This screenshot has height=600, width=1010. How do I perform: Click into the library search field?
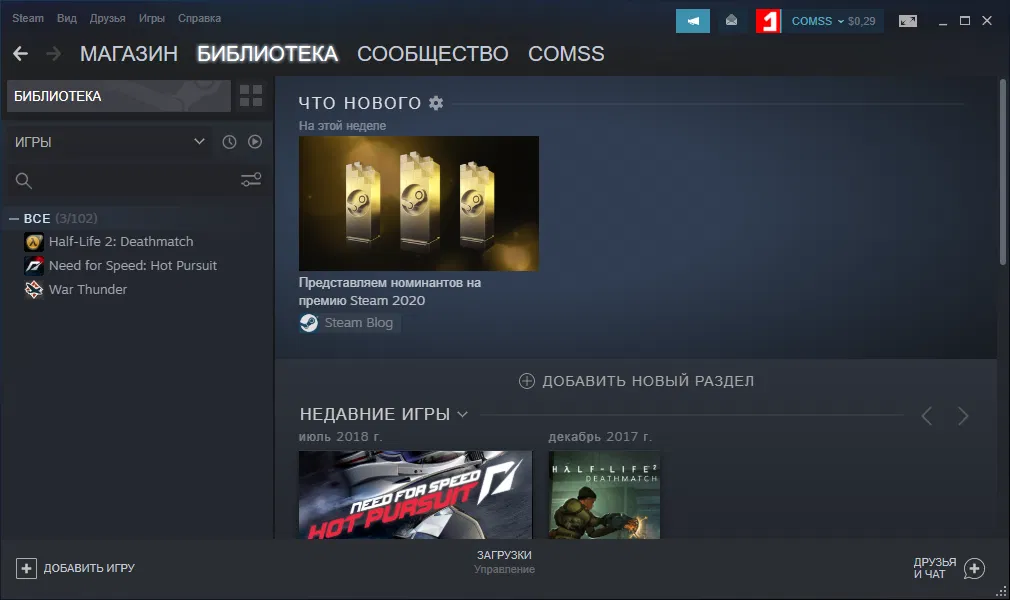point(135,180)
